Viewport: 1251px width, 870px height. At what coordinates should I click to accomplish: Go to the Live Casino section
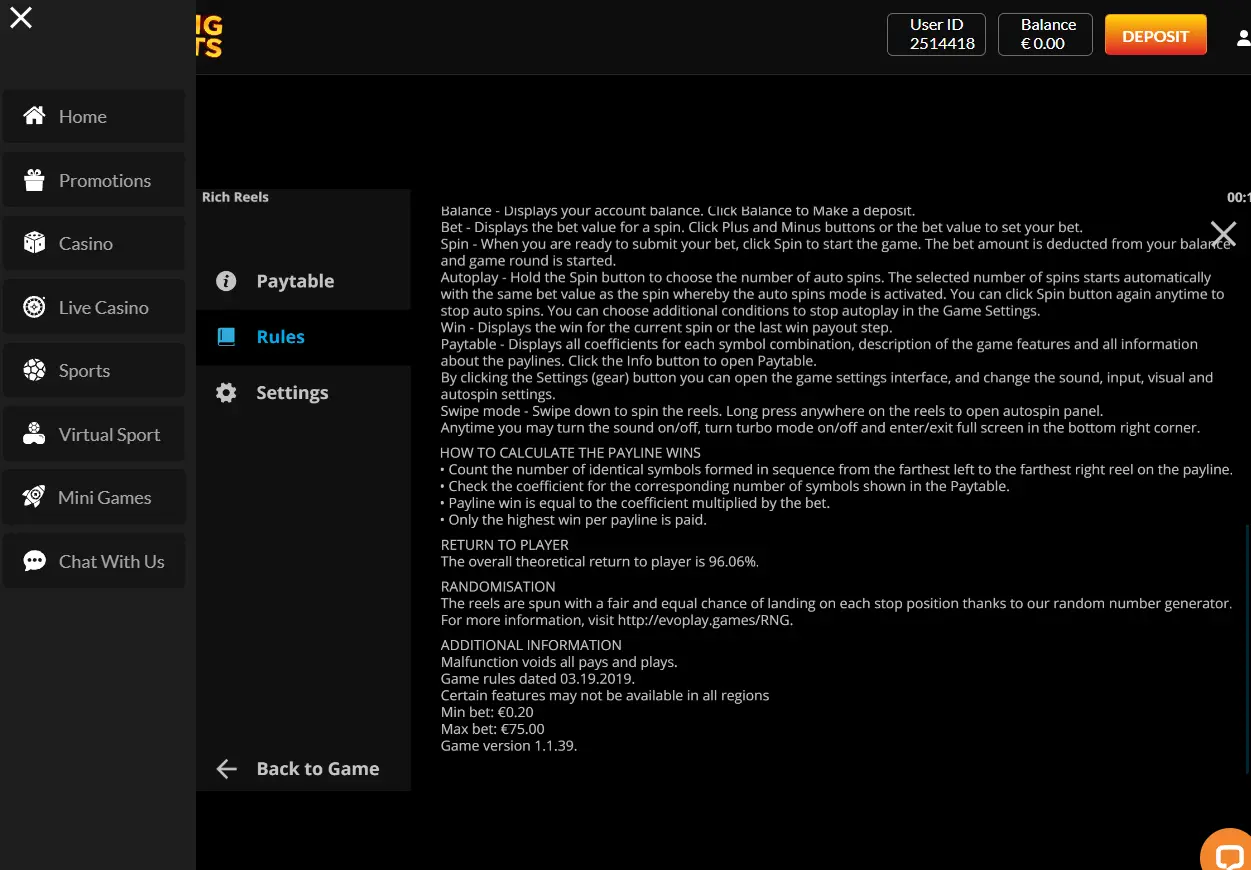coord(93,307)
